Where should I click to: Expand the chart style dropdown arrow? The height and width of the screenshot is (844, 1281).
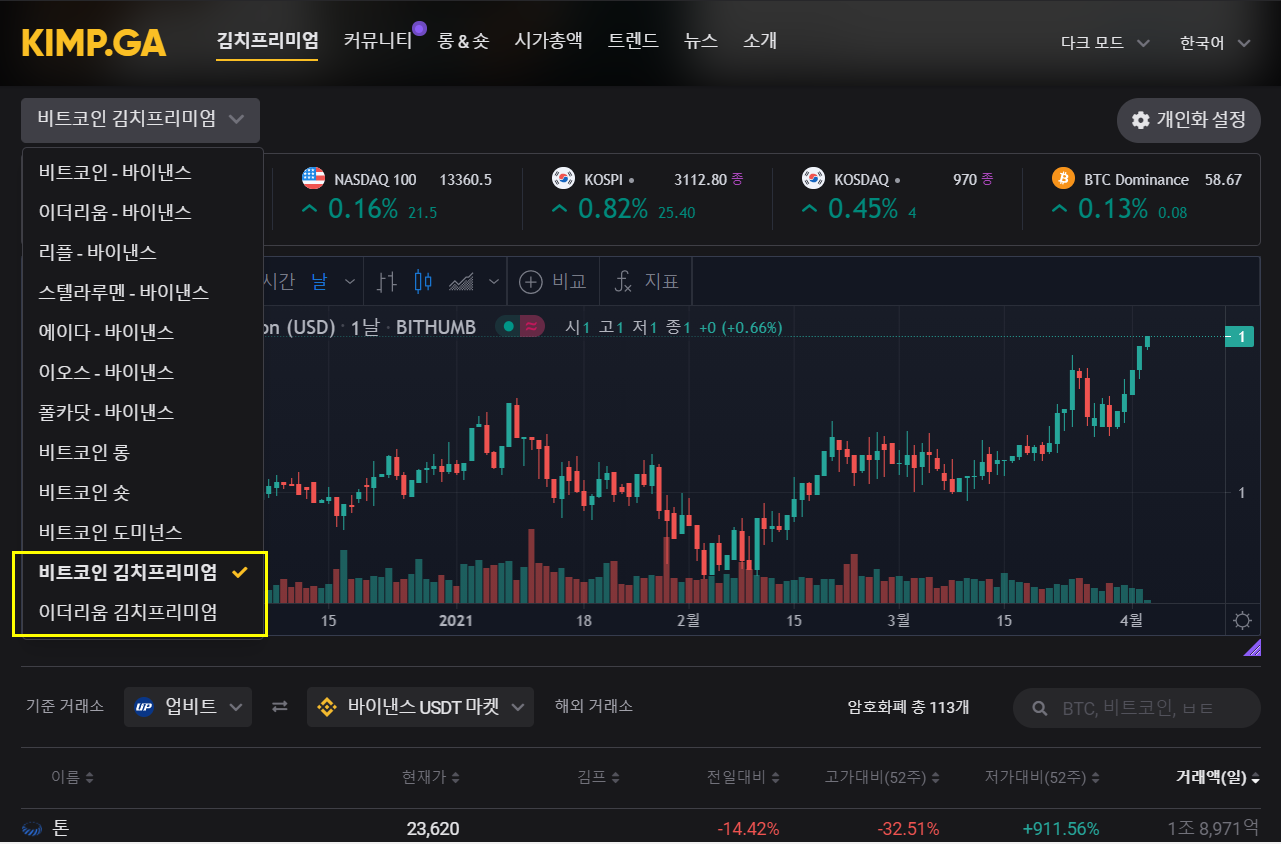493,282
